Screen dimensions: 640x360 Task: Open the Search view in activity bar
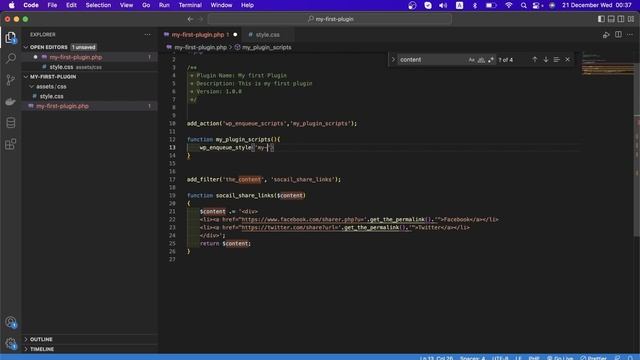pos(11,58)
